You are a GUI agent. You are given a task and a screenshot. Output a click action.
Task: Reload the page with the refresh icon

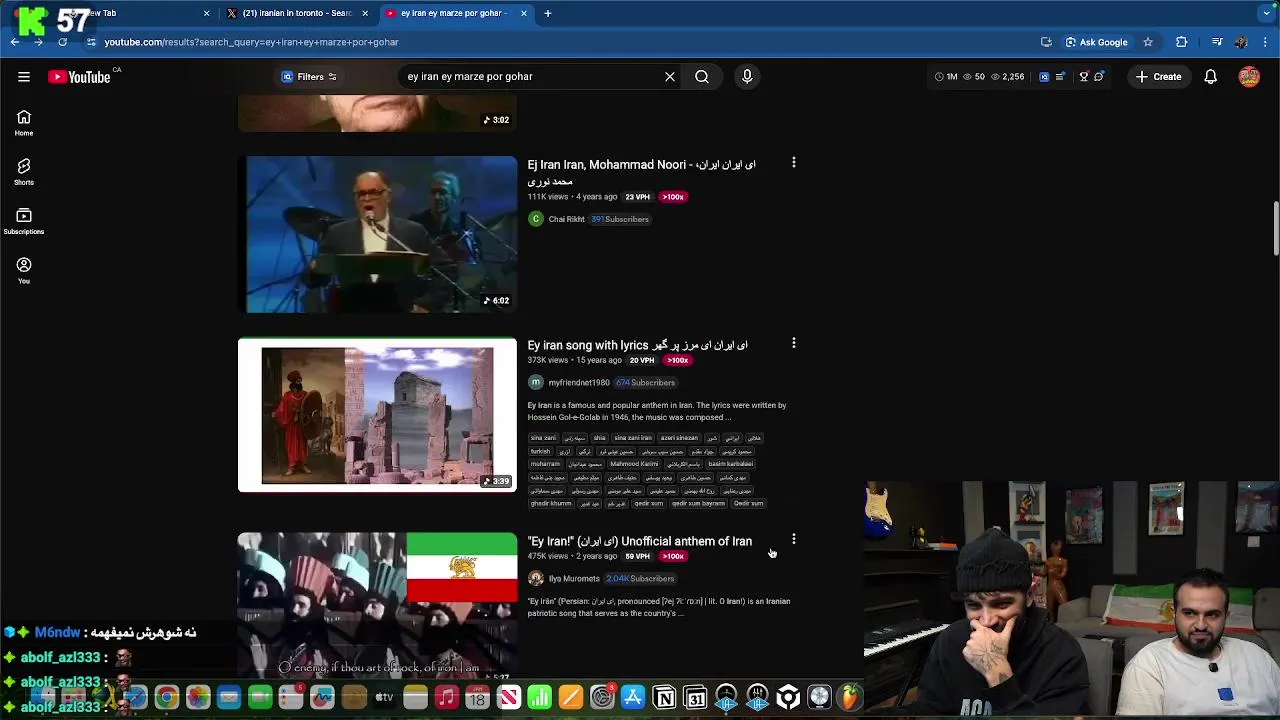pyautogui.click(x=62, y=42)
